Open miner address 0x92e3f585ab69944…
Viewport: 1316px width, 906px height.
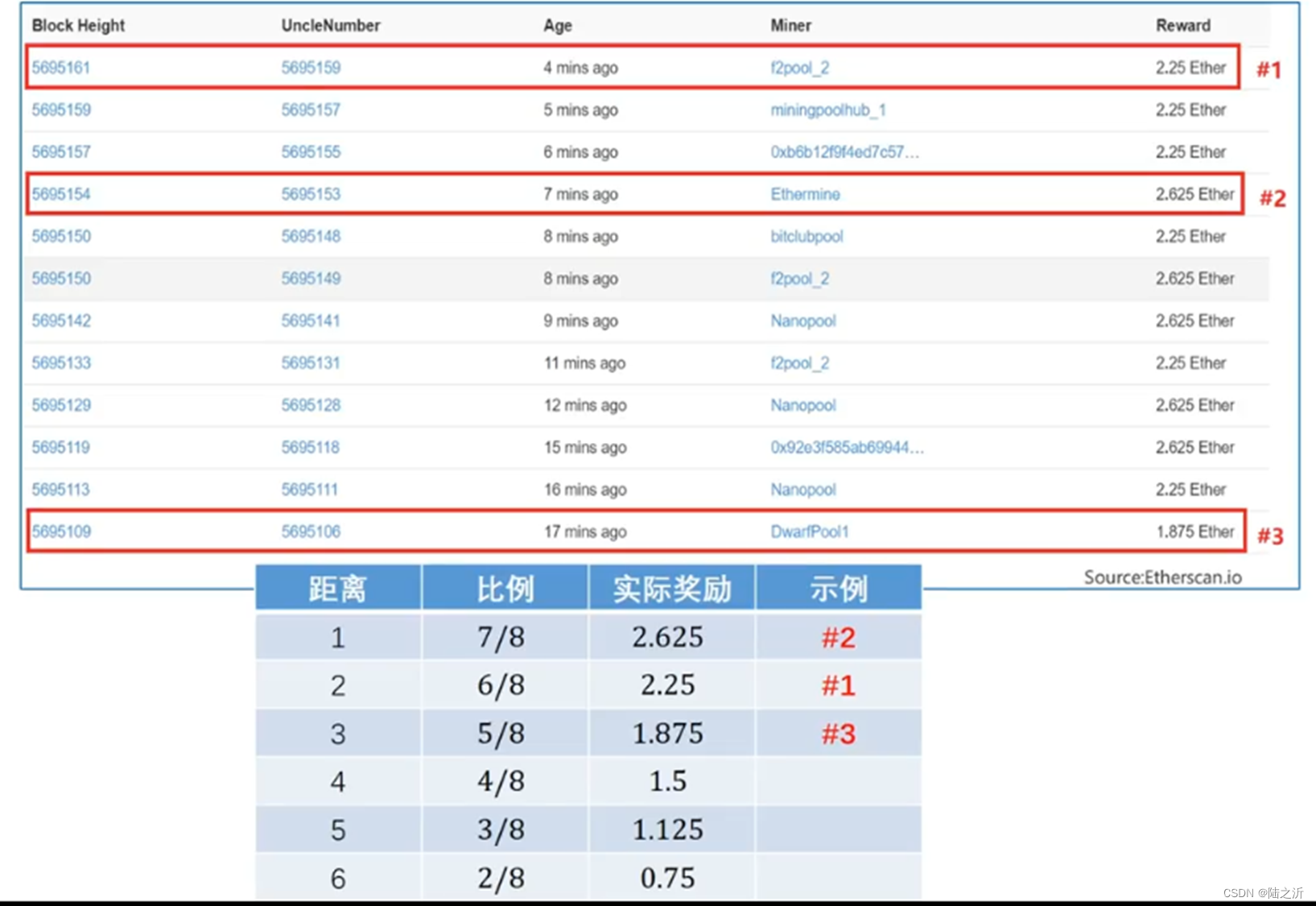[x=847, y=447]
